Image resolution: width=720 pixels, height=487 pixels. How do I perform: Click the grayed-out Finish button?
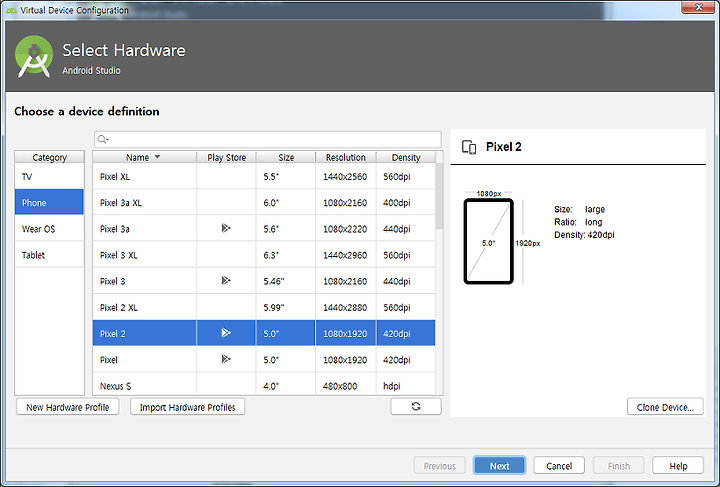pos(619,466)
